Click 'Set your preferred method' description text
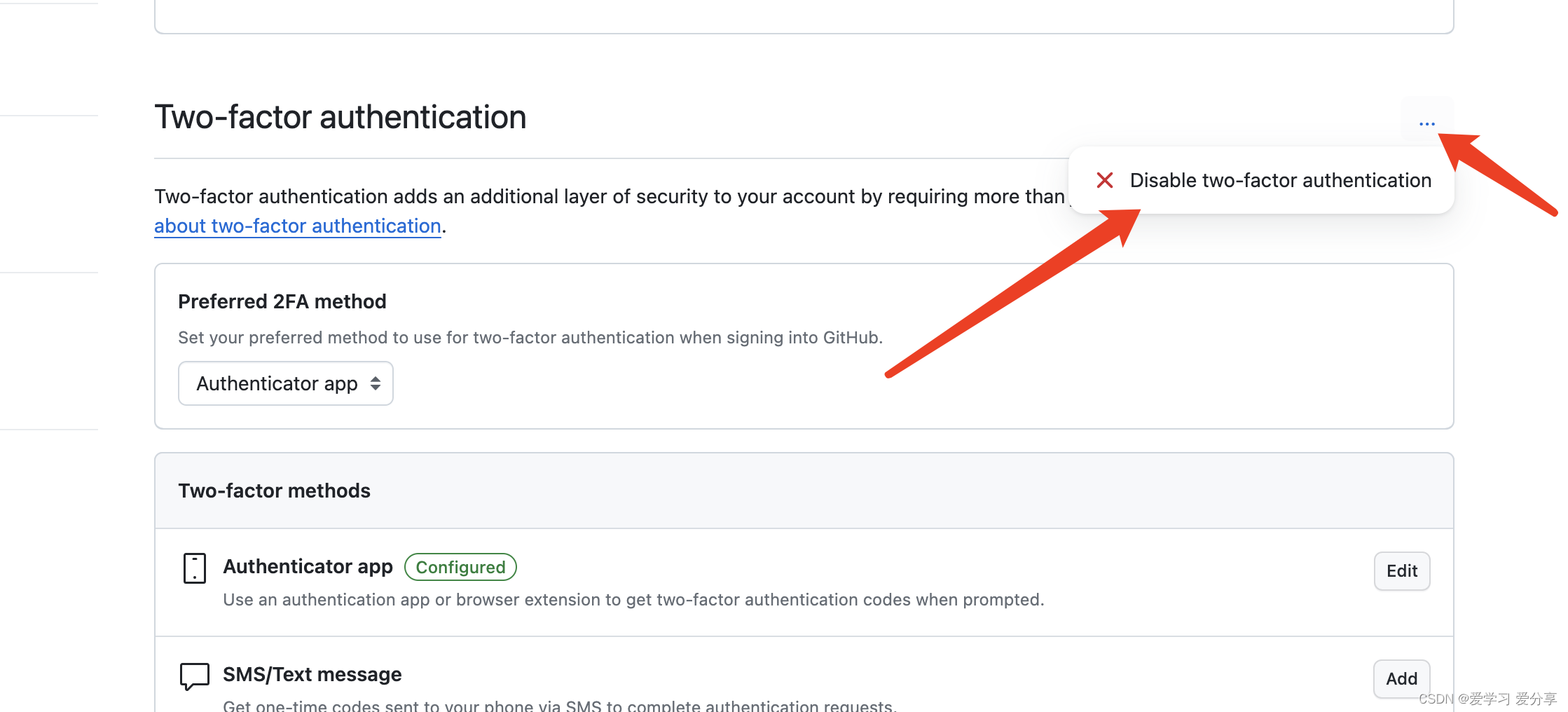 tap(530, 338)
